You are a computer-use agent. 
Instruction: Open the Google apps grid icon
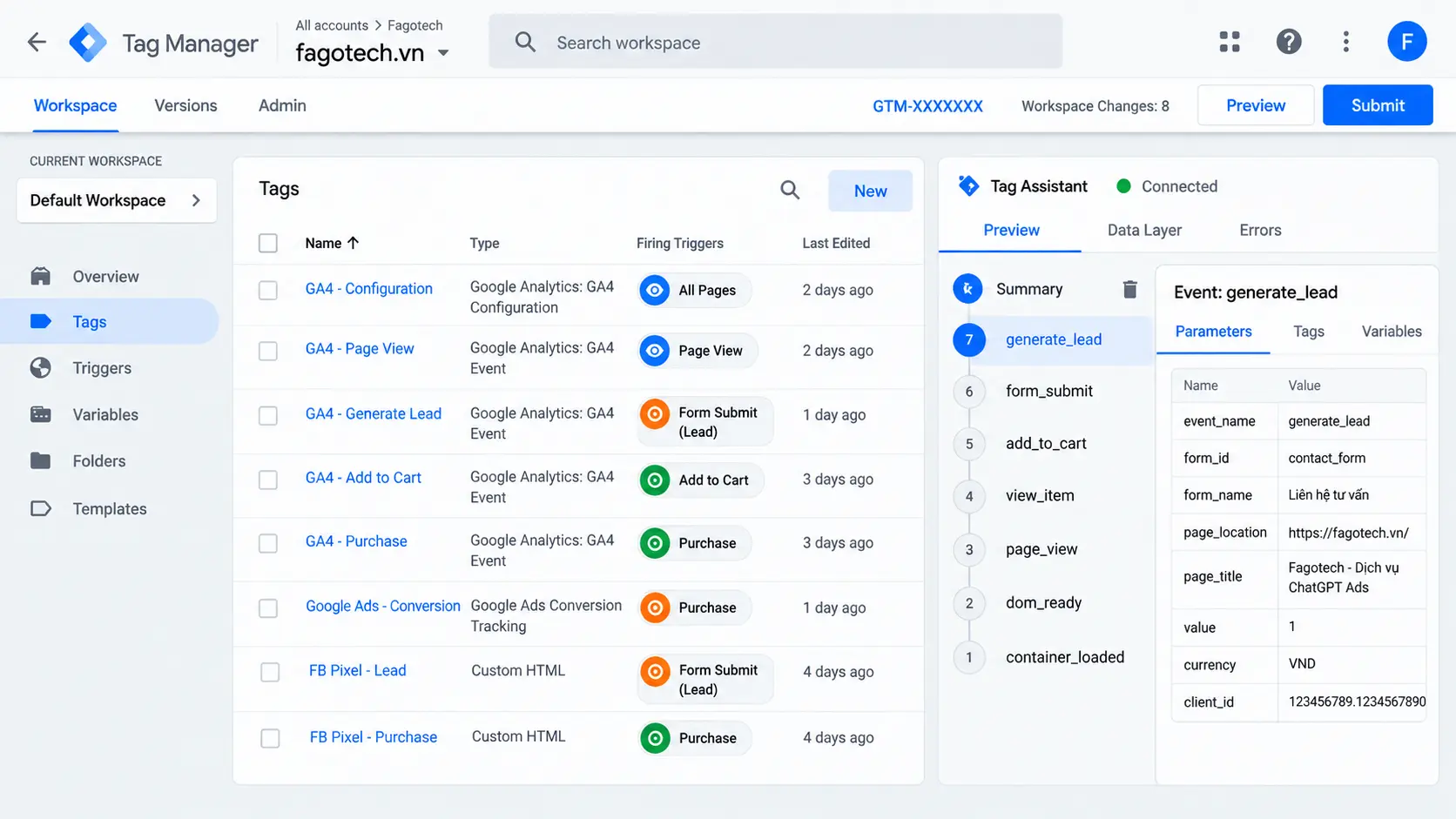pos(1230,42)
